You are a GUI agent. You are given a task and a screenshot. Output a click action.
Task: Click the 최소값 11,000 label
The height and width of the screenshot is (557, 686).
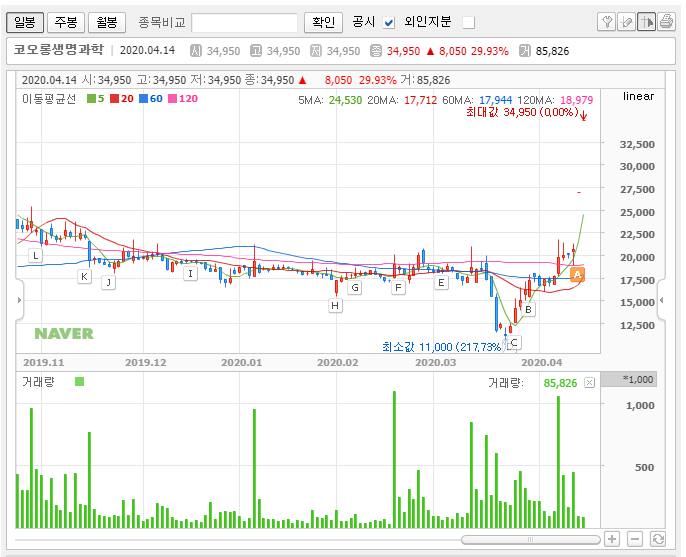(x=442, y=347)
